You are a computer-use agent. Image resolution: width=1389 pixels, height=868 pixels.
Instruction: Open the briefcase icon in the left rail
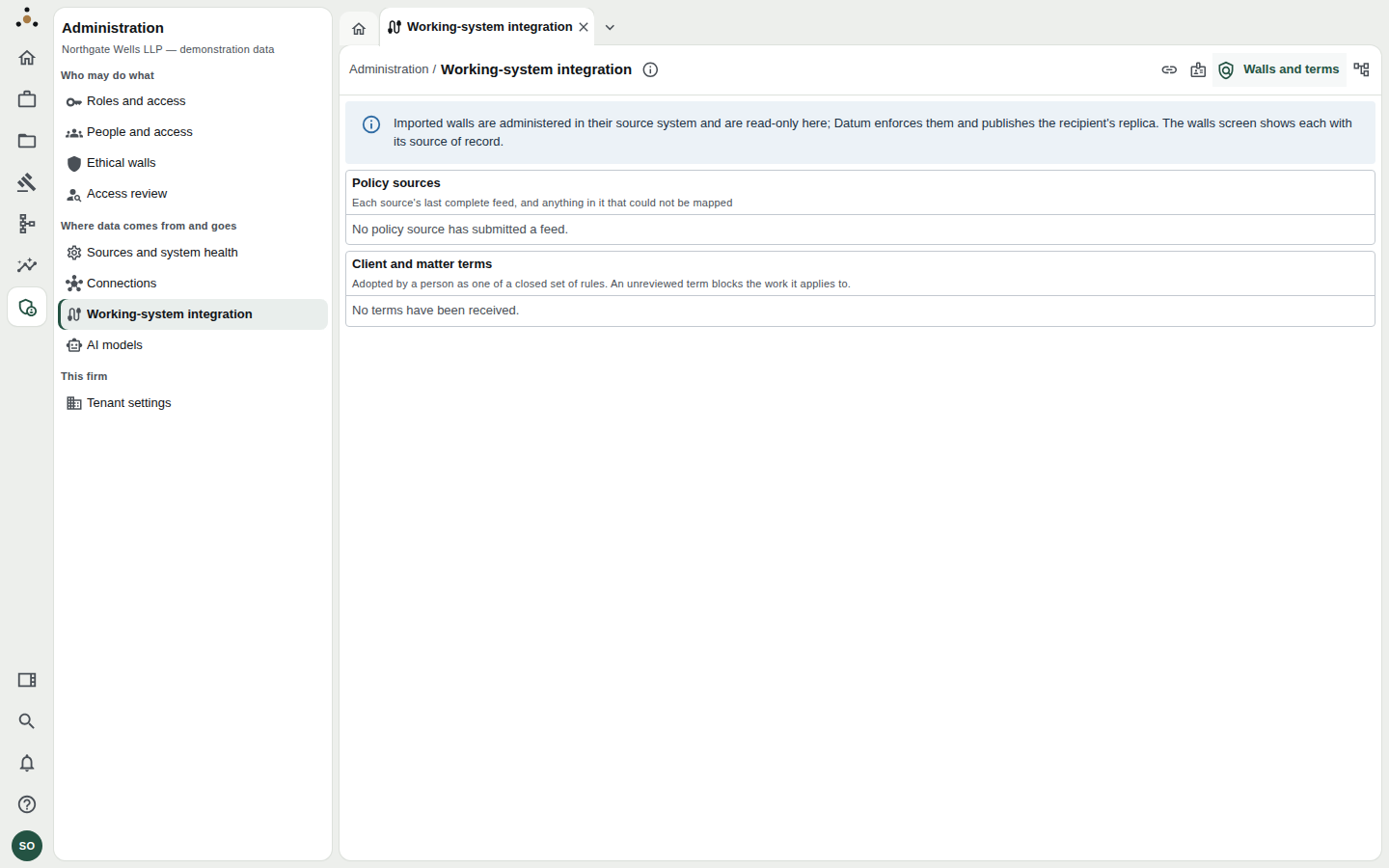coord(27,99)
